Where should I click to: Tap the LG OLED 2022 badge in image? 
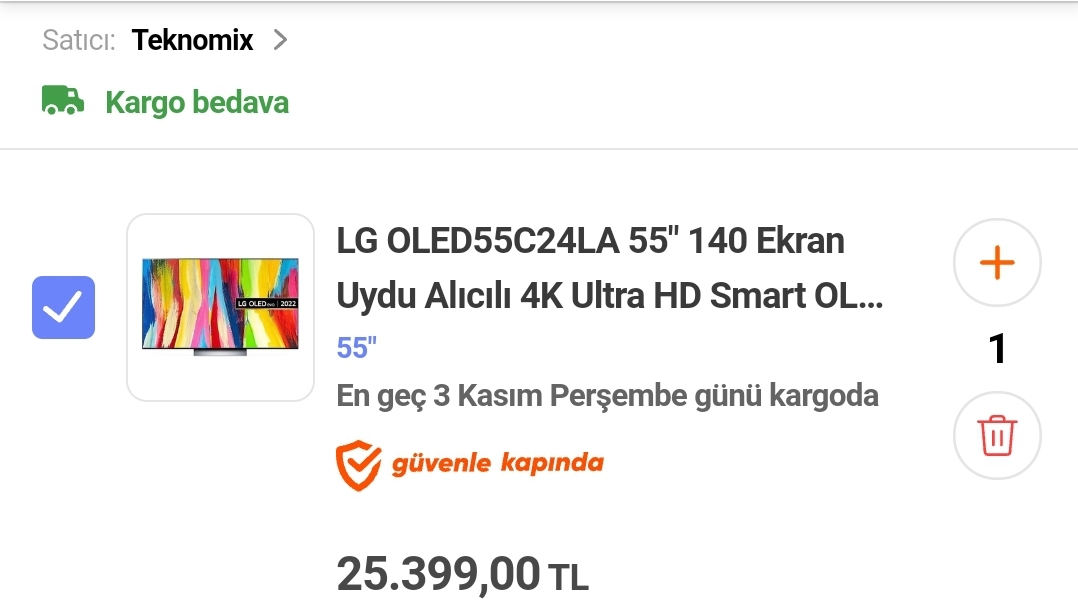click(267, 303)
